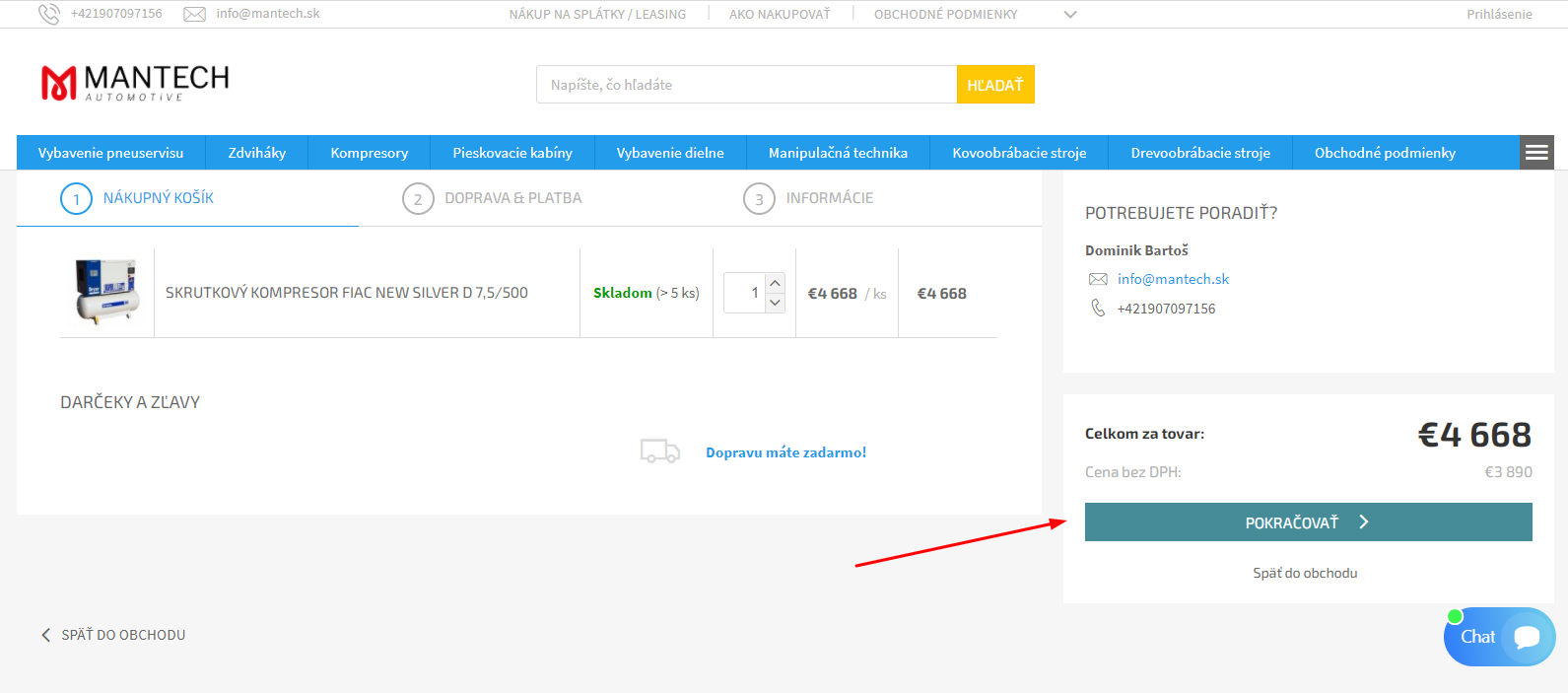The height and width of the screenshot is (693, 1568).
Task: Open the Chat bubble widget
Action: pyautogui.click(x=1499, y=637)
